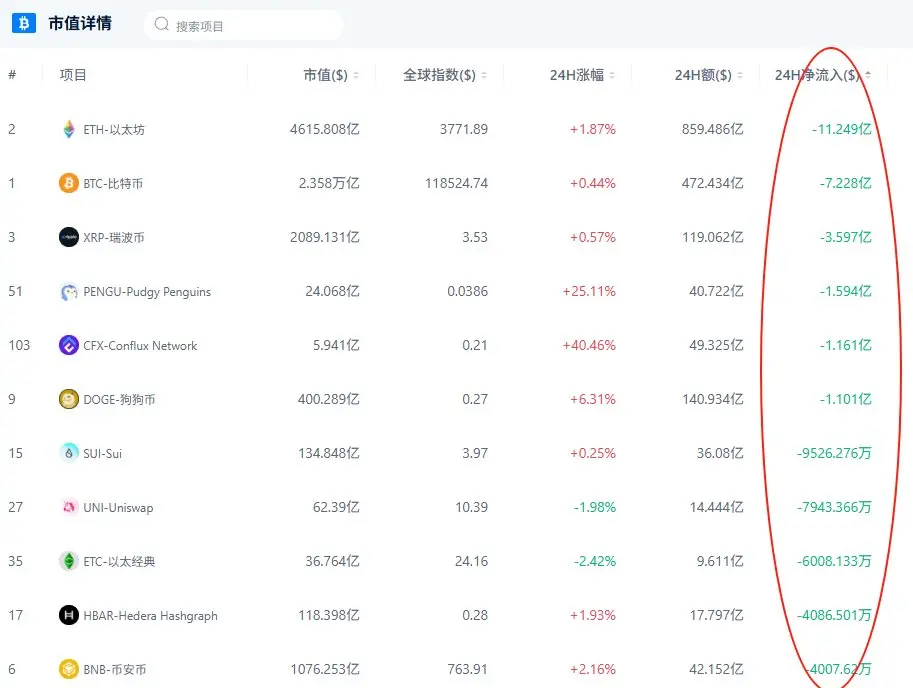Sort by 24H净流入($) sort arrows
Screen dimensions: 913x688
point(868,75)
